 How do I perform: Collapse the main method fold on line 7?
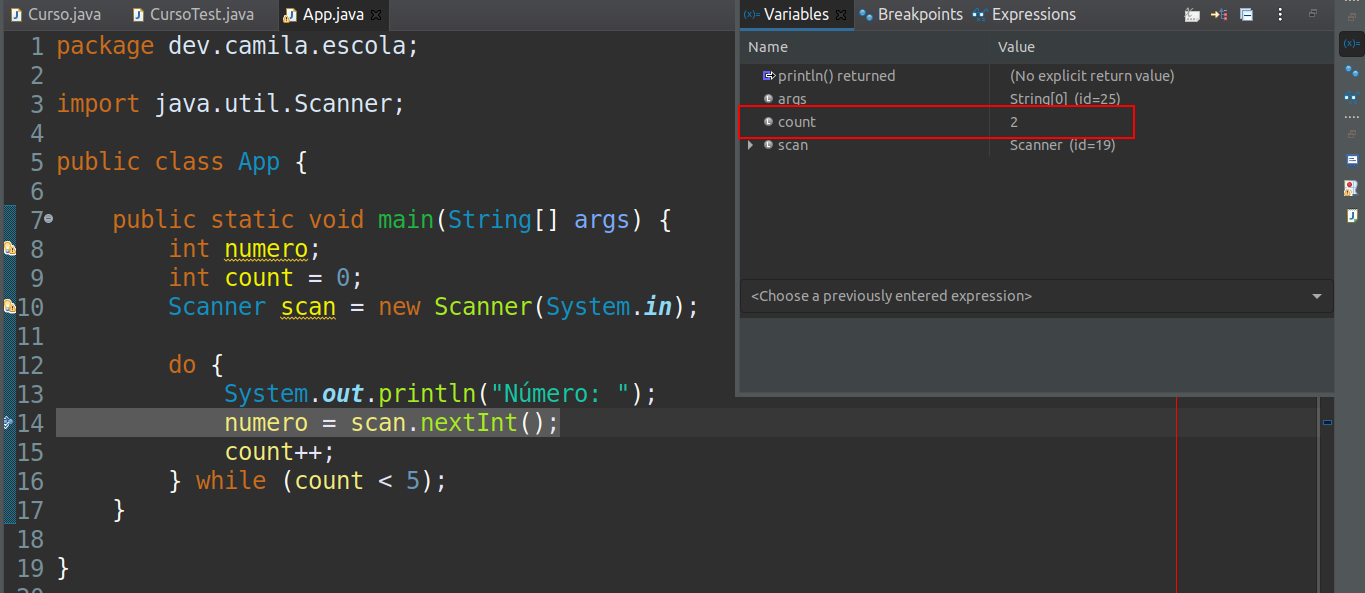tap(48, 219)
